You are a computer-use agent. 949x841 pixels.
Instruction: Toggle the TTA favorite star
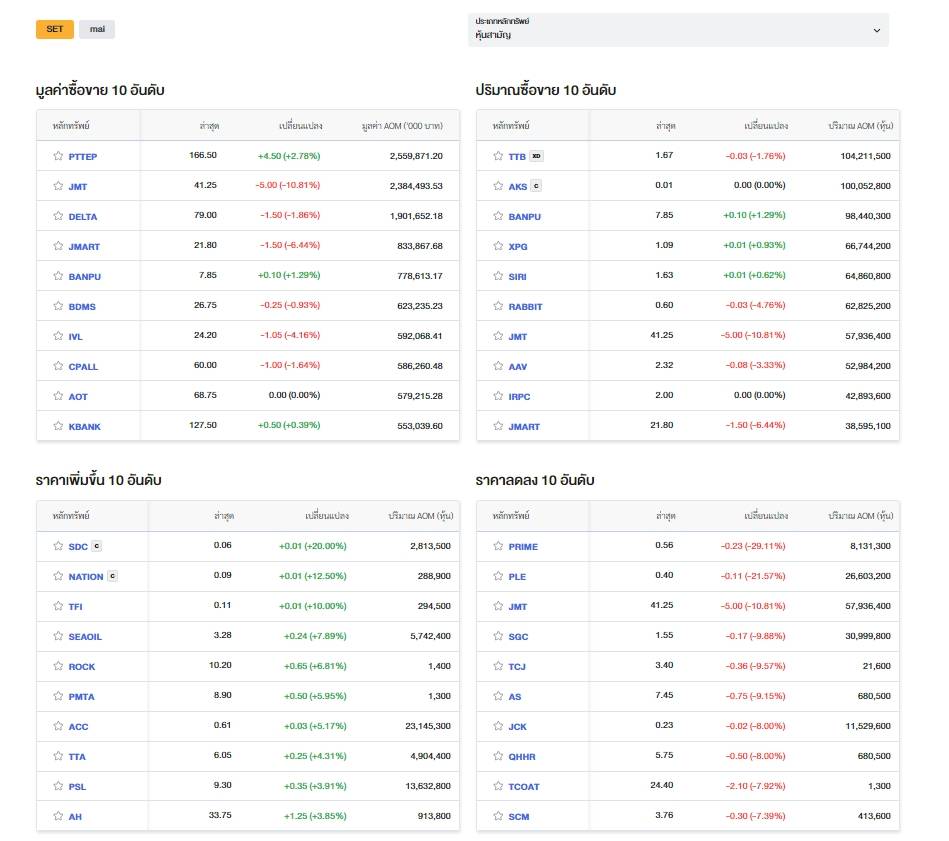pos(58,756)
